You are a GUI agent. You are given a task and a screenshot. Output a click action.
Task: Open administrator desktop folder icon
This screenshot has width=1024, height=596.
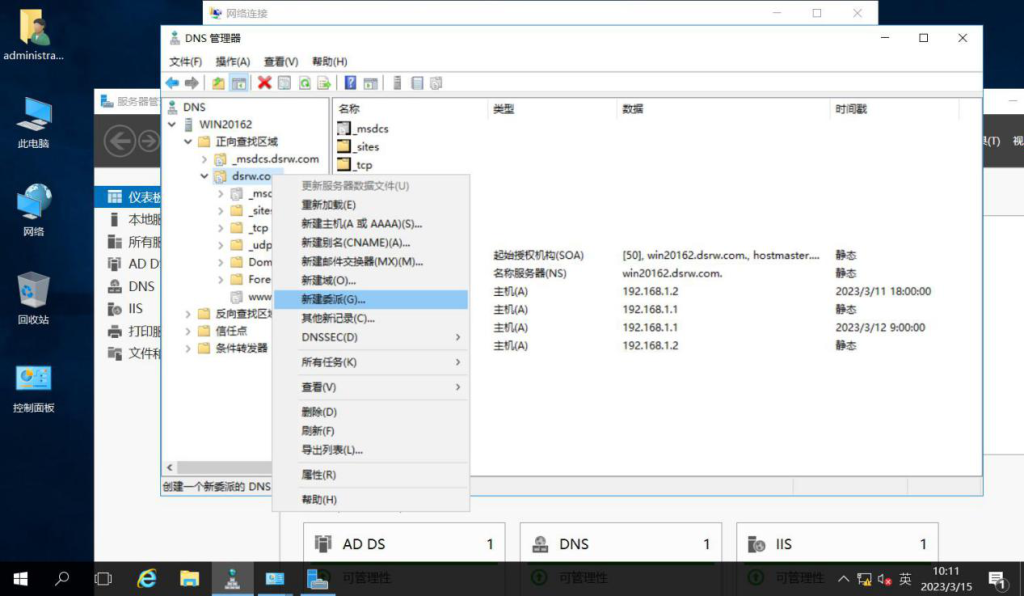tap(33, 35)
